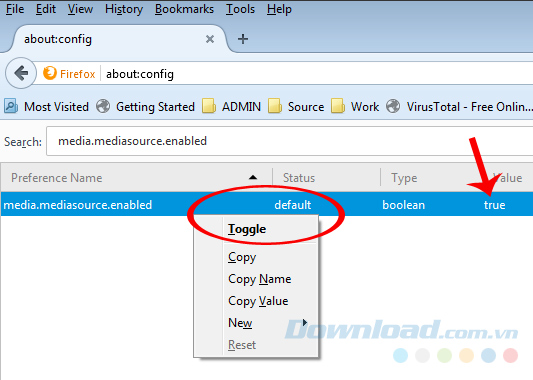
Task: Choose Copy Name in context menu
Action: (x=256, y=279)
